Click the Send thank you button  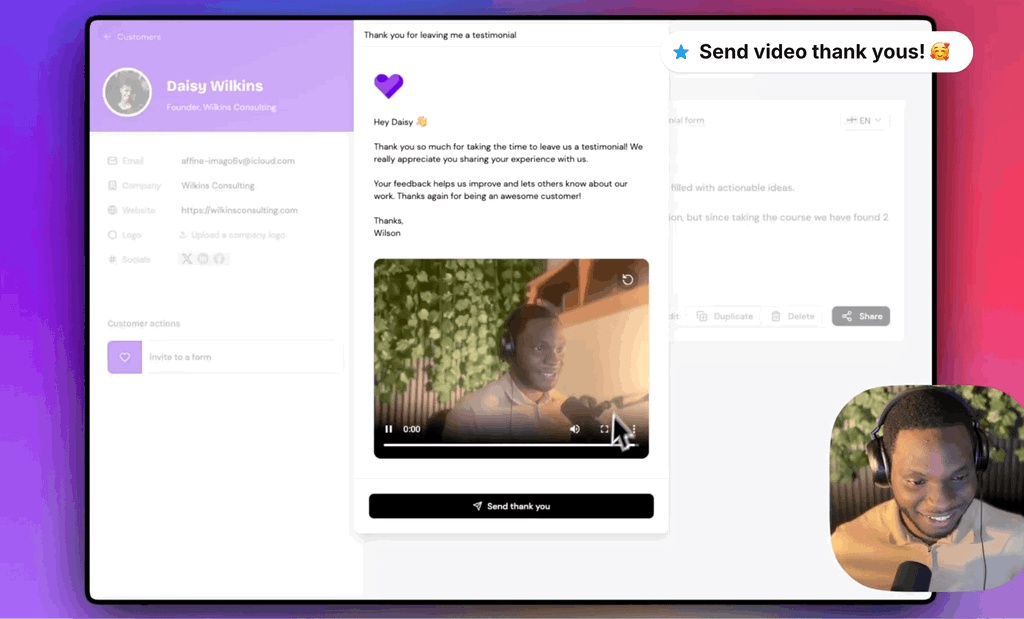511,506
